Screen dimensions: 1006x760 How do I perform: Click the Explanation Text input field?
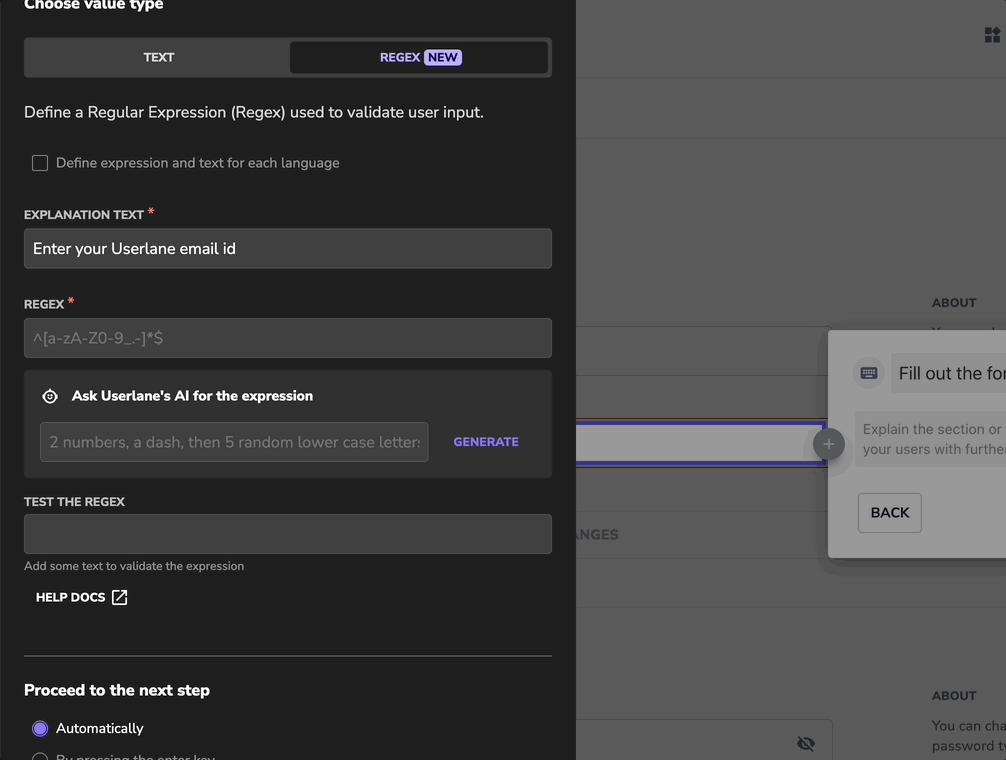[288, 248]
